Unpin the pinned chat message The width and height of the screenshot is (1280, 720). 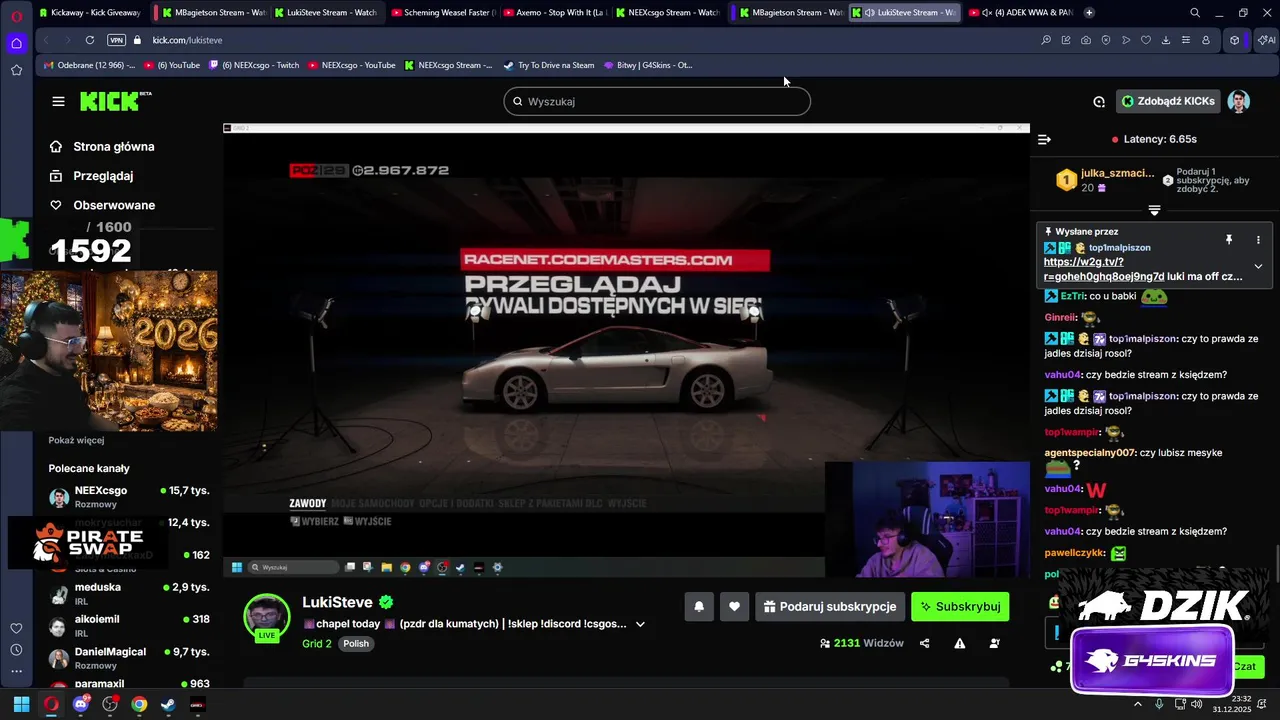tap(1229, 240)
